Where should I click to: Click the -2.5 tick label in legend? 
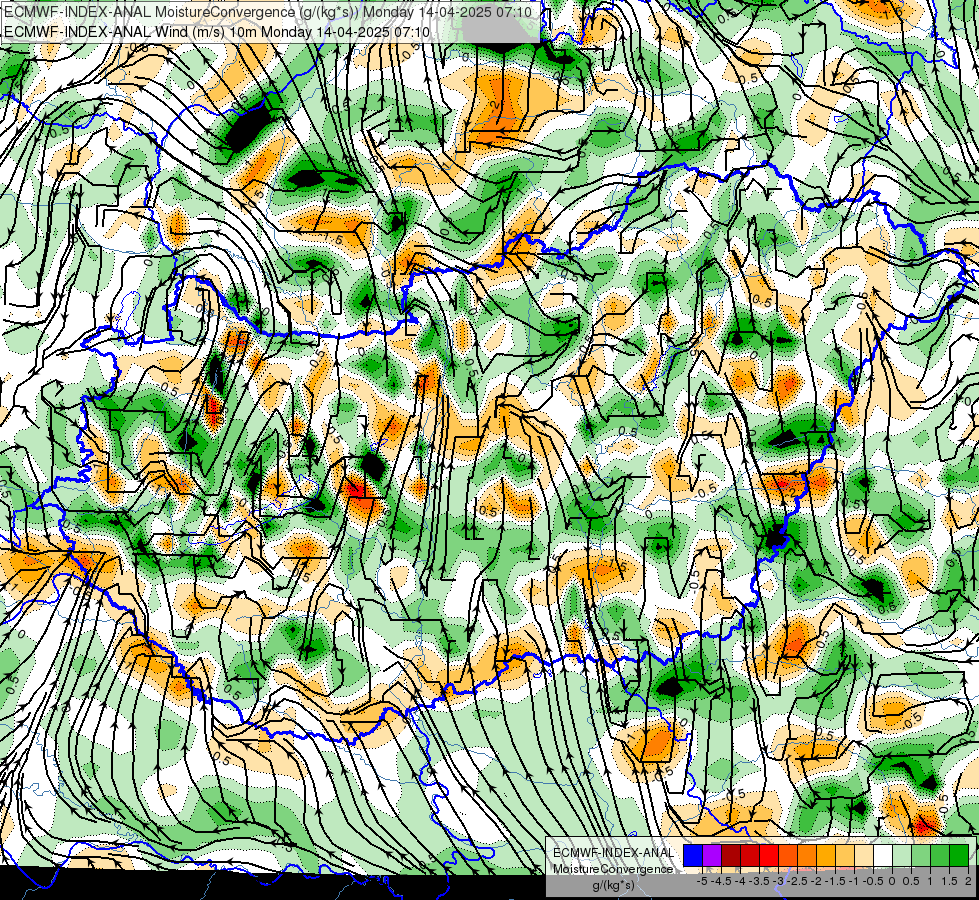tap(797, 881)
